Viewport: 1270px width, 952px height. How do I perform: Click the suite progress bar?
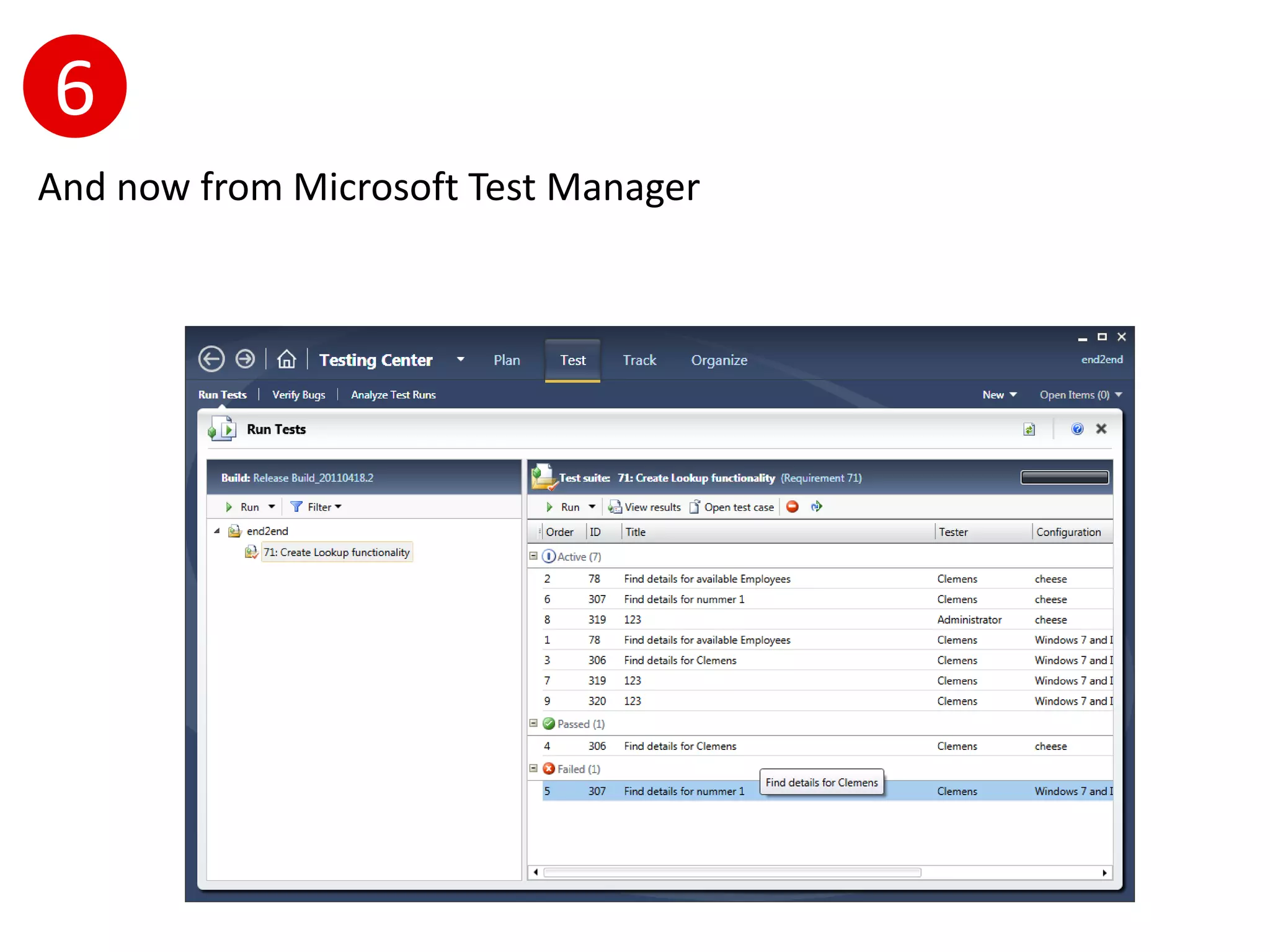(x=1065, y=477)
